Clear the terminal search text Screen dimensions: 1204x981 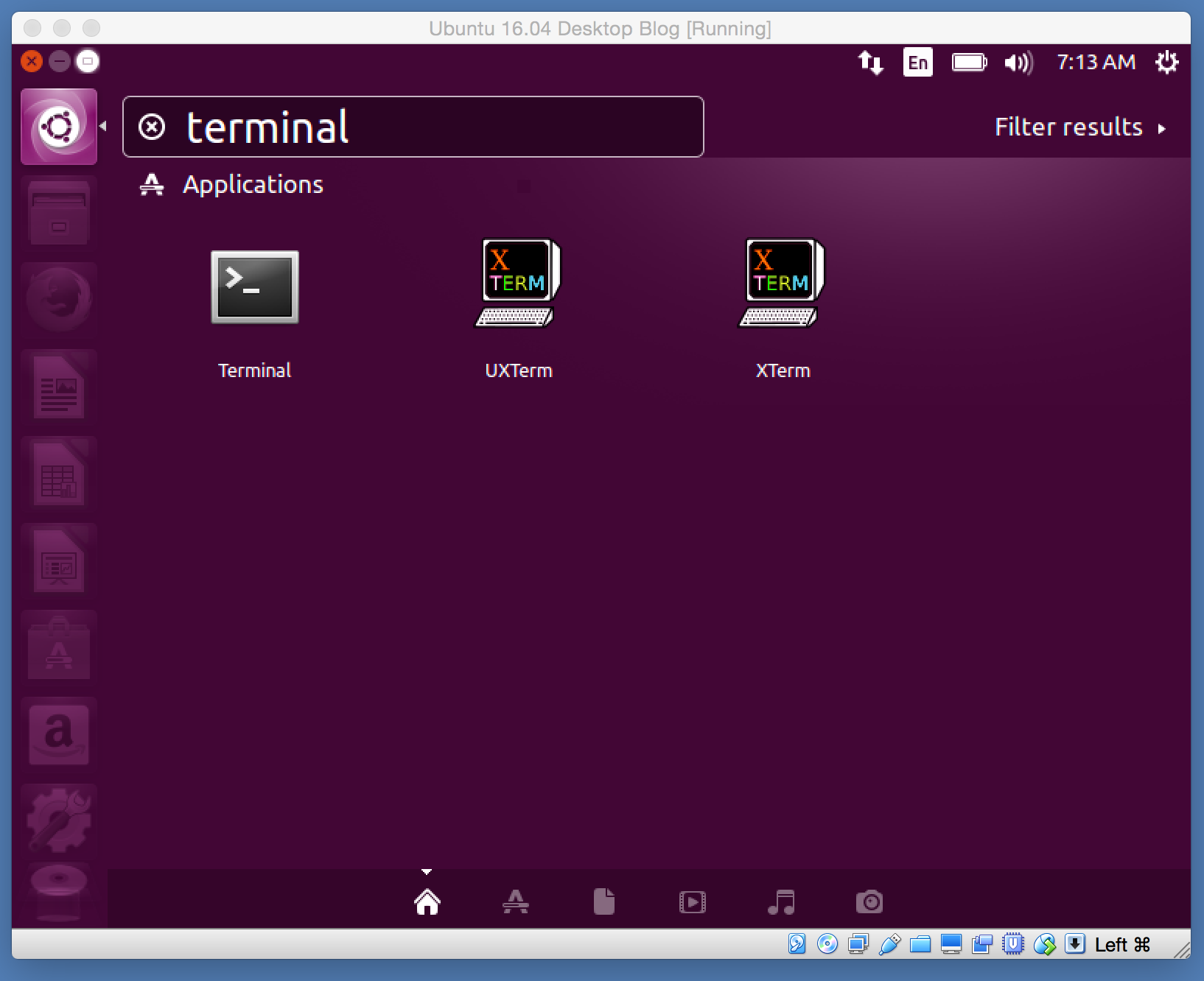(x=152, y=127)
